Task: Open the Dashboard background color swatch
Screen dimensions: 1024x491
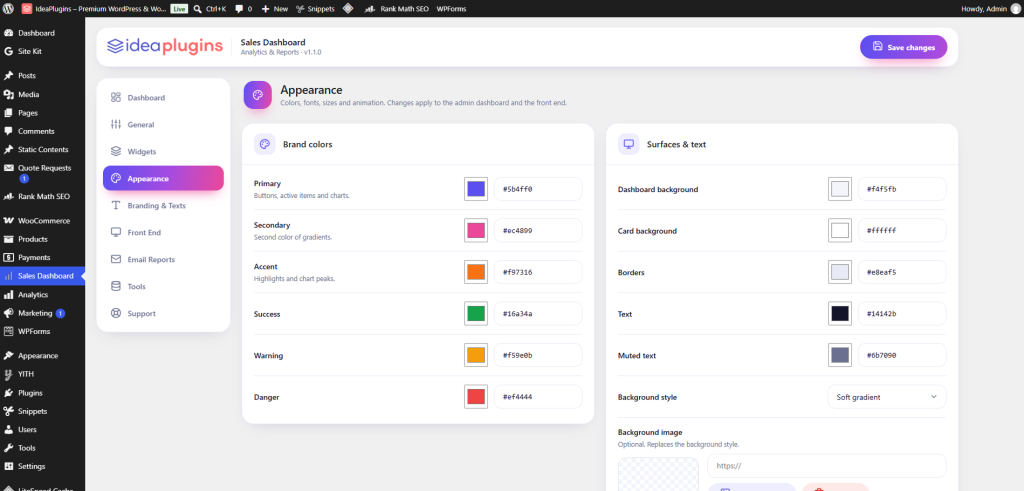Action: point(840,189)
